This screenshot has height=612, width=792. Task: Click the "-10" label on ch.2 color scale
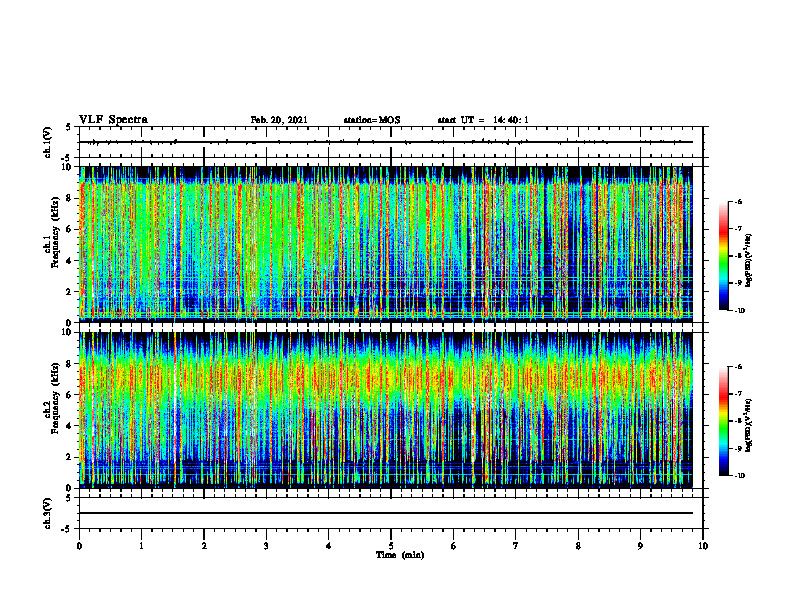[x=739, y=476]
